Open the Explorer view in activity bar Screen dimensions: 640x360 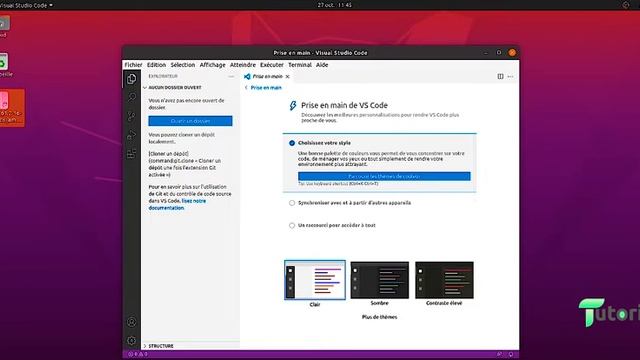(131, 78)
